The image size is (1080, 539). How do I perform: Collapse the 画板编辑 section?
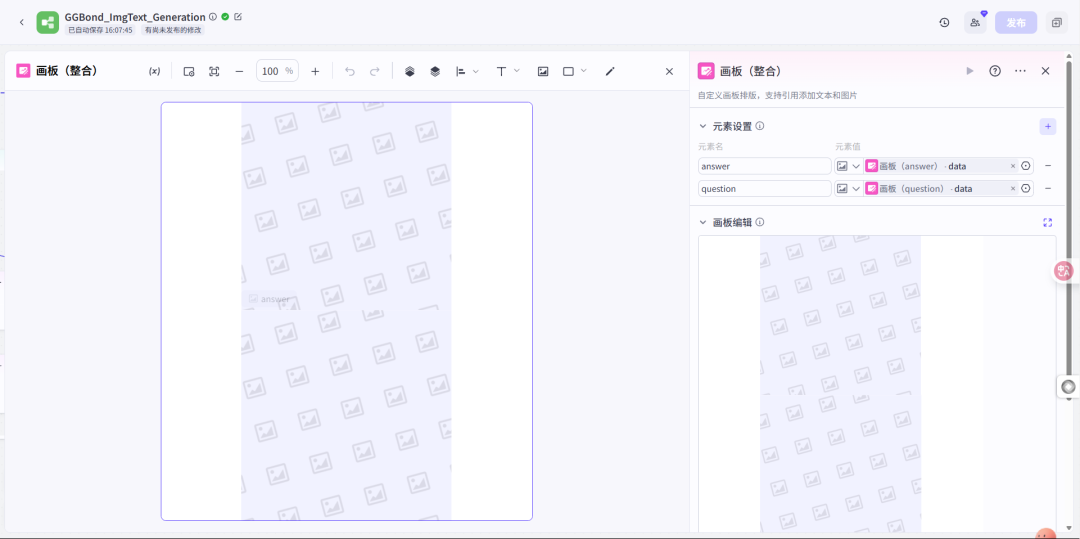(x=703, y=222)
